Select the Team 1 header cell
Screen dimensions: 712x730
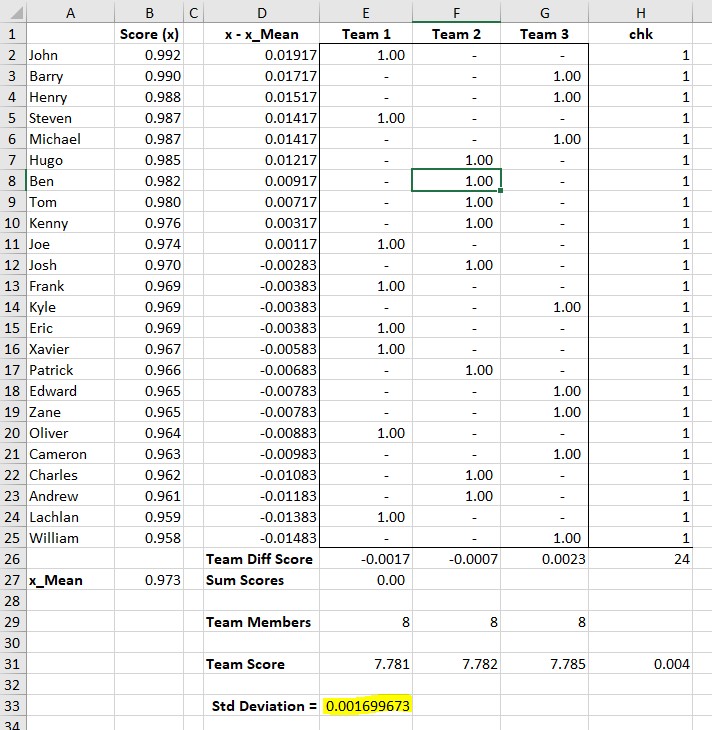pyautogui.click(x=366, y=34)
